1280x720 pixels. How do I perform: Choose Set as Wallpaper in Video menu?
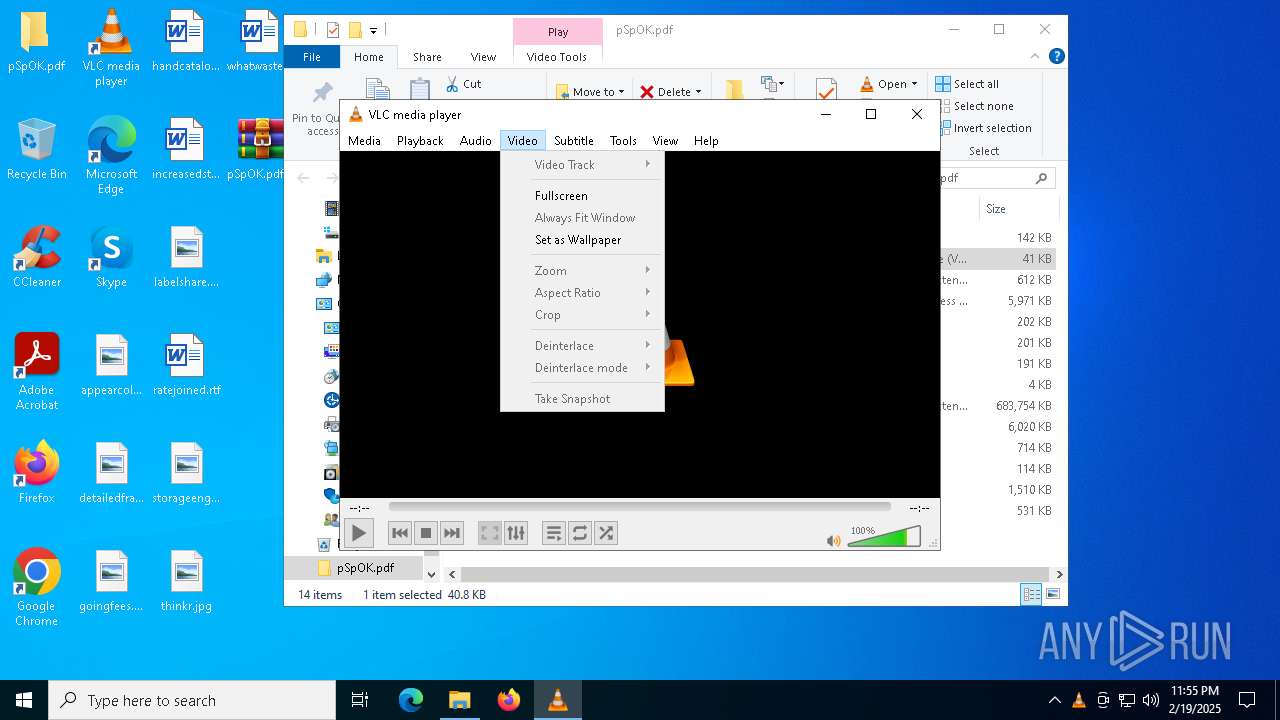tap(582, 240)
